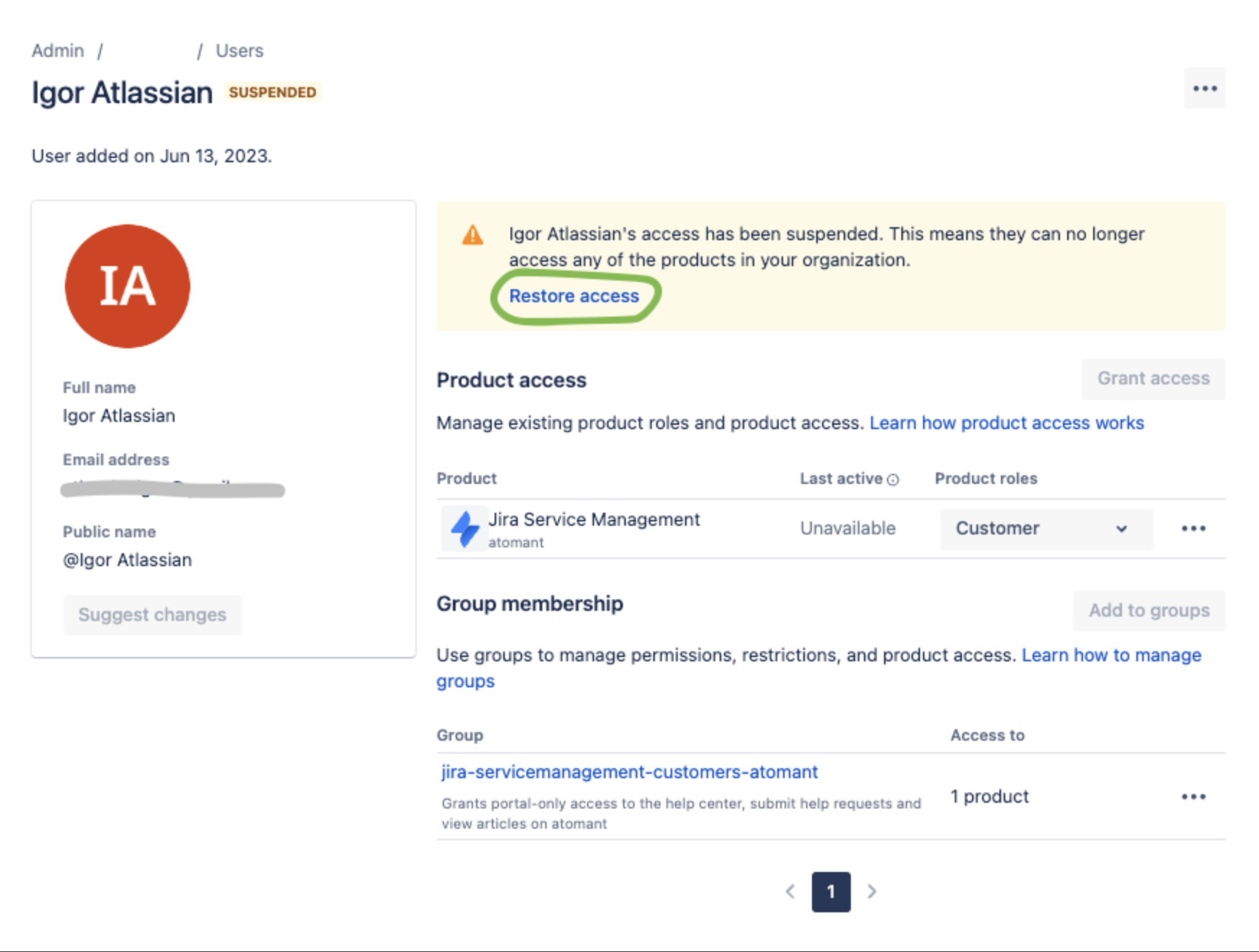Screen dimensions: 1259x952
Task: Click the Last active column header
Action: tap(841, 479)
